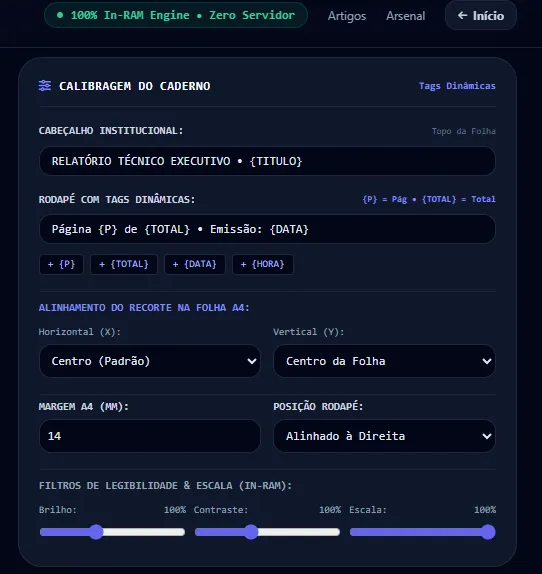542x574 pixels.
Task: Focus the Cabeçalho Institucional text field
Action: 267,161
